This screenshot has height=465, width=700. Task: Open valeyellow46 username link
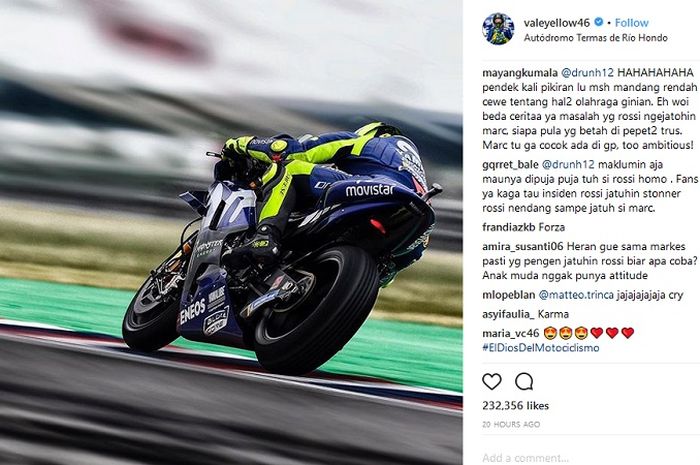pyautogui.click(x=557, y=23)
